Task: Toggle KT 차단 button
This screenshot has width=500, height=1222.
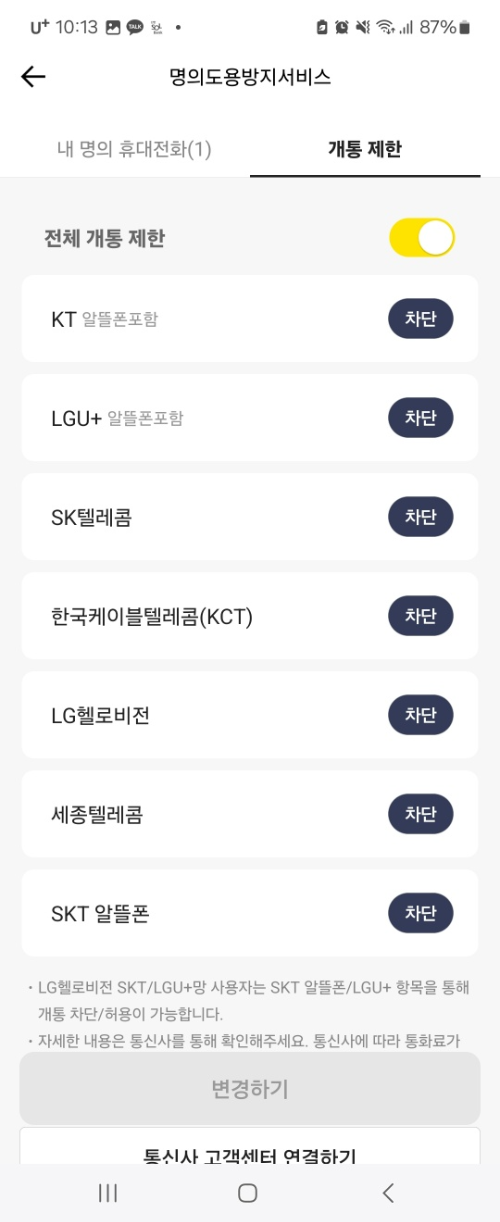Action: (x=420, y=319)
